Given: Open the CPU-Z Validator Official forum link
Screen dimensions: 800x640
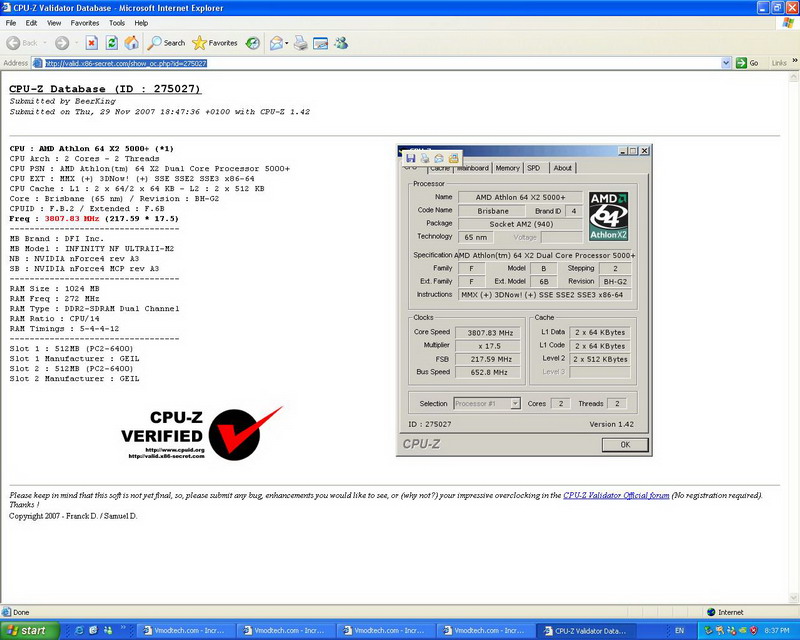Looking at the screenshot, I should point(616,495).
